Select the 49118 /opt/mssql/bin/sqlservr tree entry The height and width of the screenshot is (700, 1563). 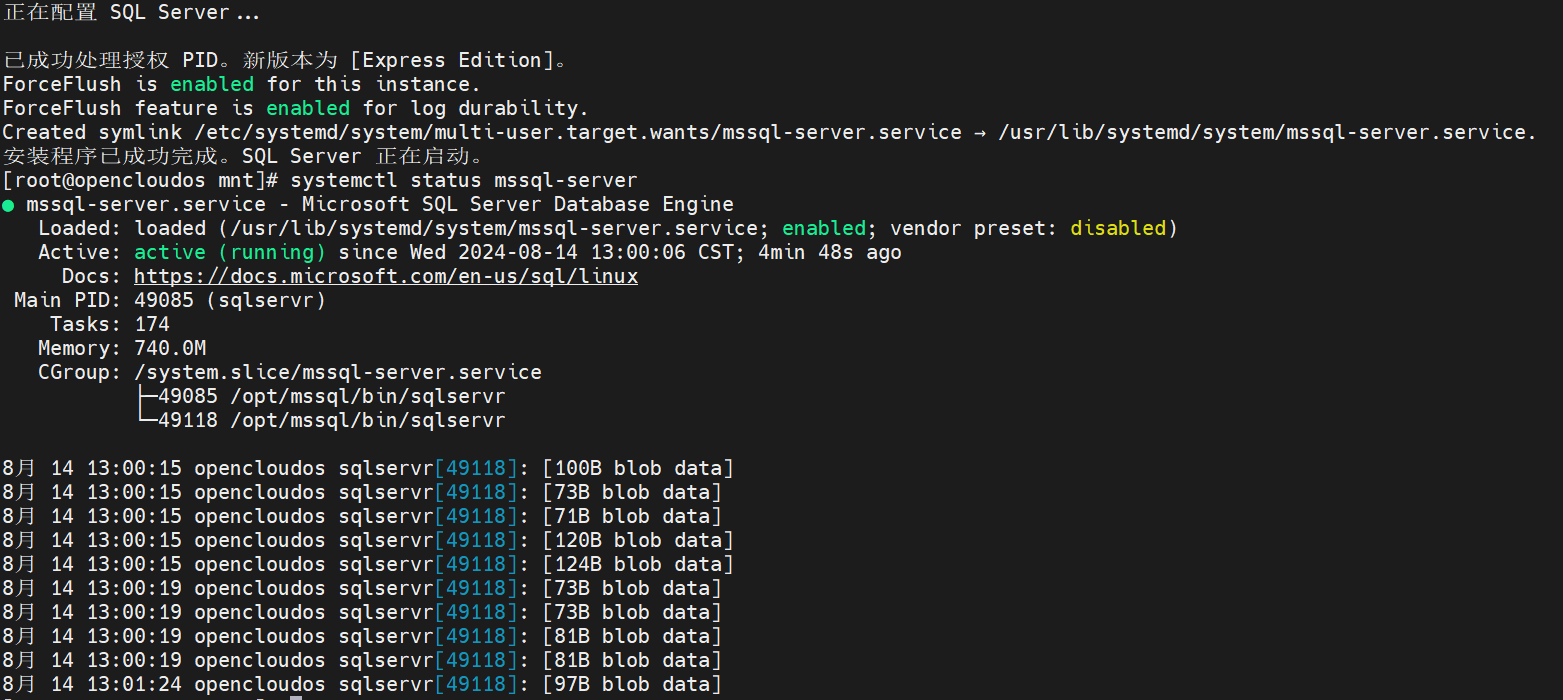point(331,421)
